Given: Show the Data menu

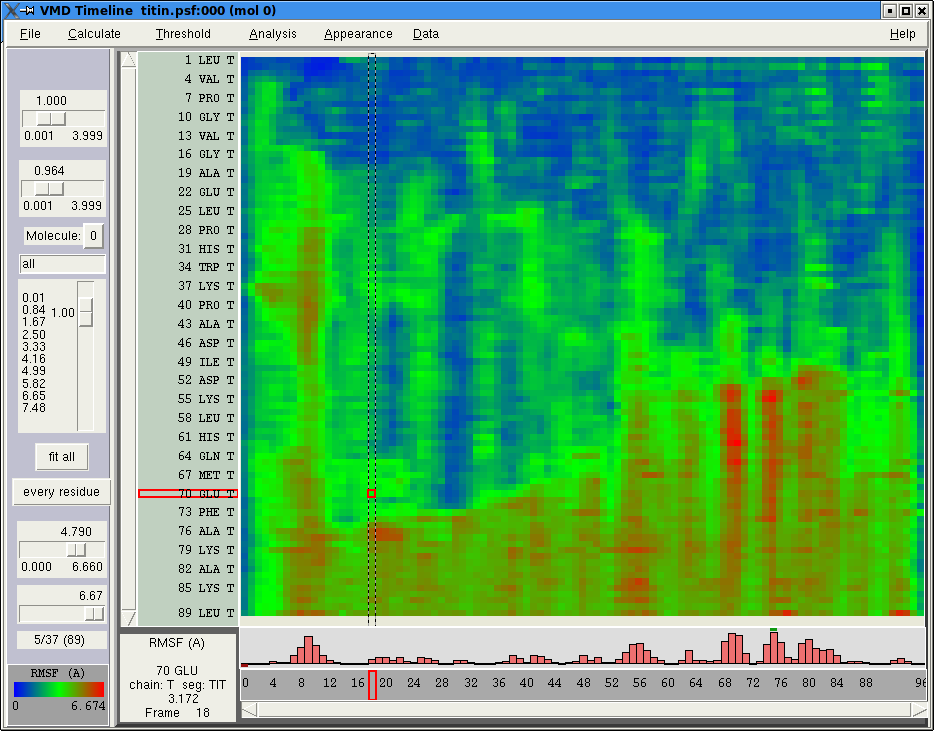Looking at the screenshot, I should (426, 34).
